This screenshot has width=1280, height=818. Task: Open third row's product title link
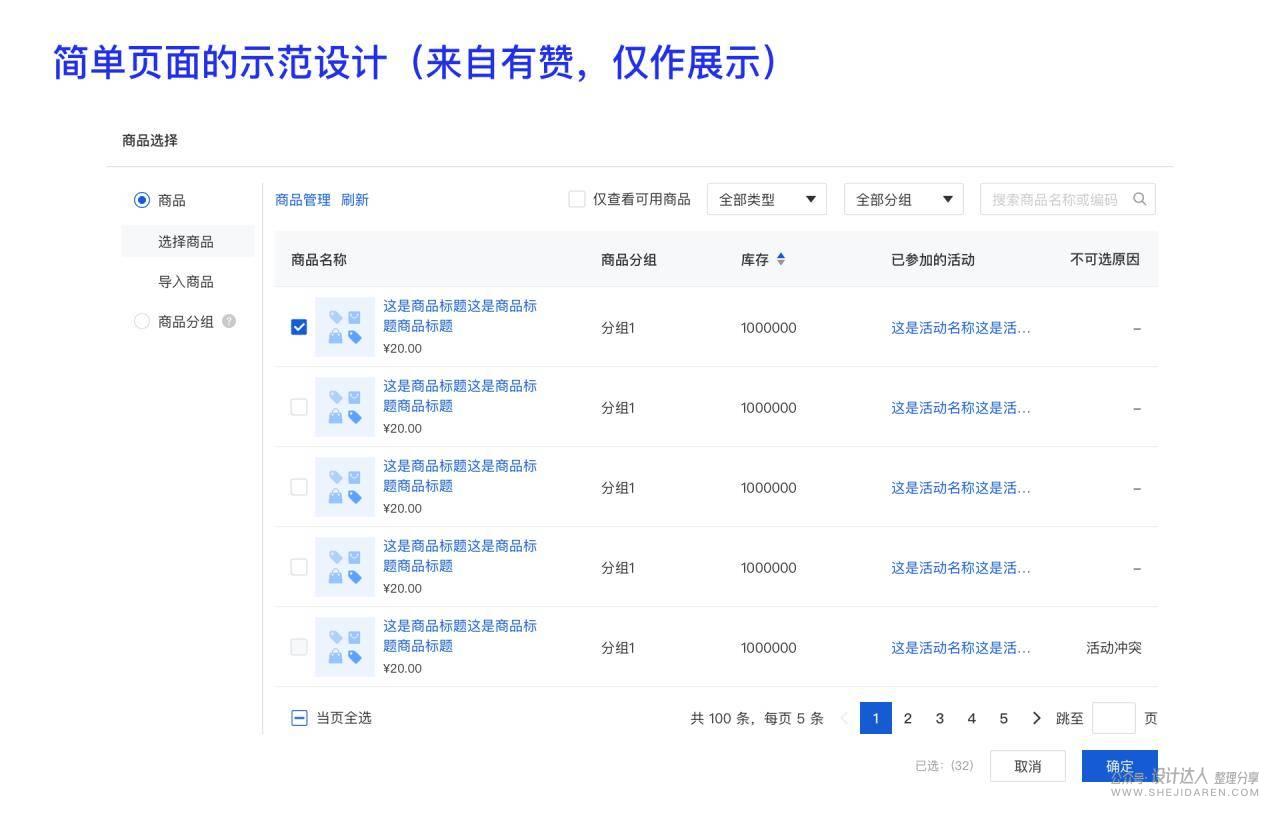pos(460,476)
